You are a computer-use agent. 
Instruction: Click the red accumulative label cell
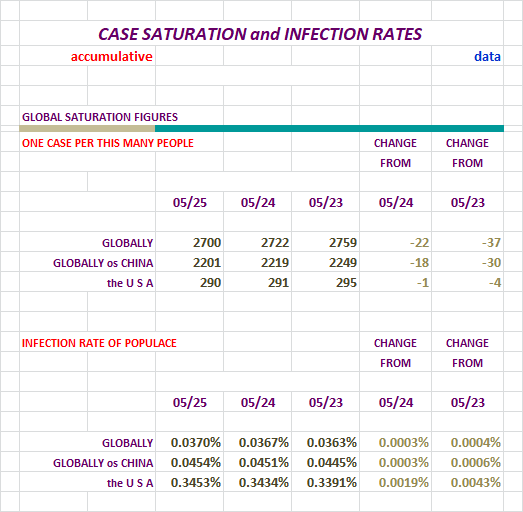111,56
